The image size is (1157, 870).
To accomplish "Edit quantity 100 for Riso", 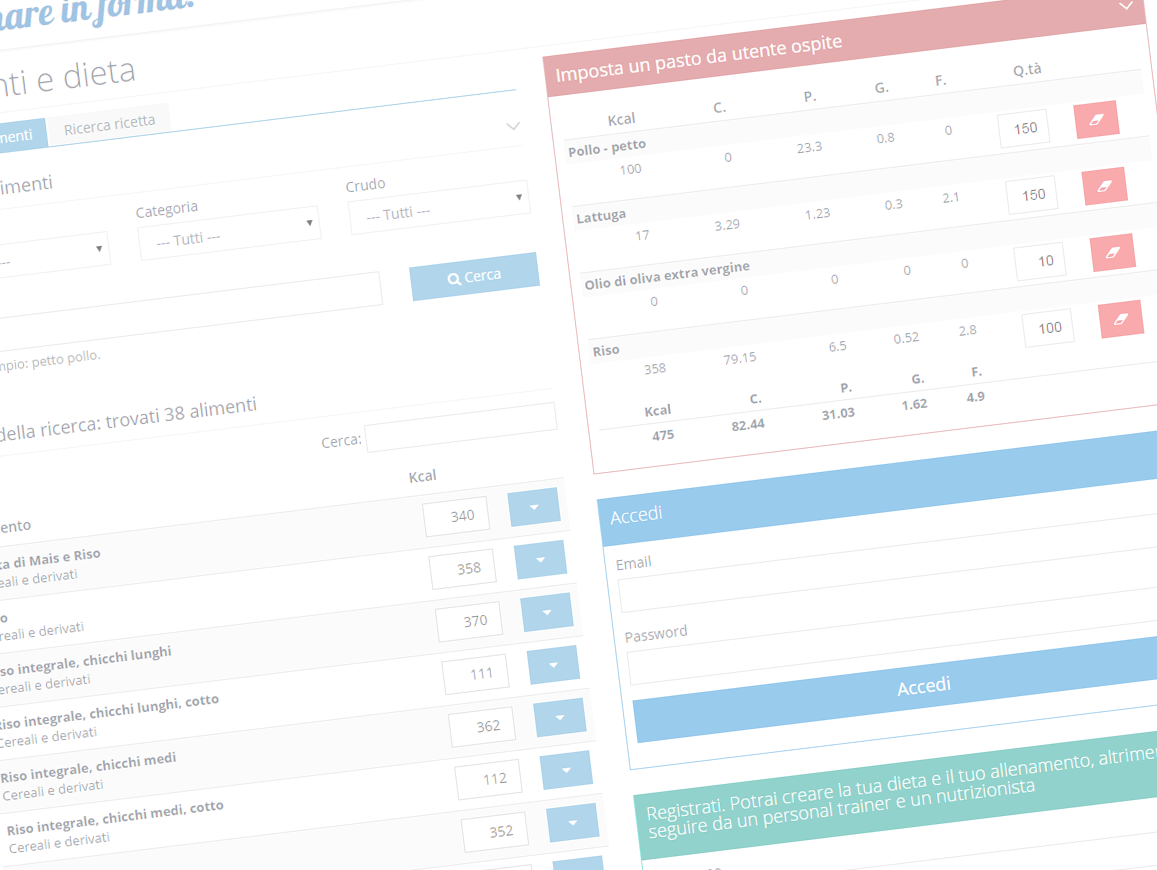I will pyautogui.click(x=1049, y=328).
